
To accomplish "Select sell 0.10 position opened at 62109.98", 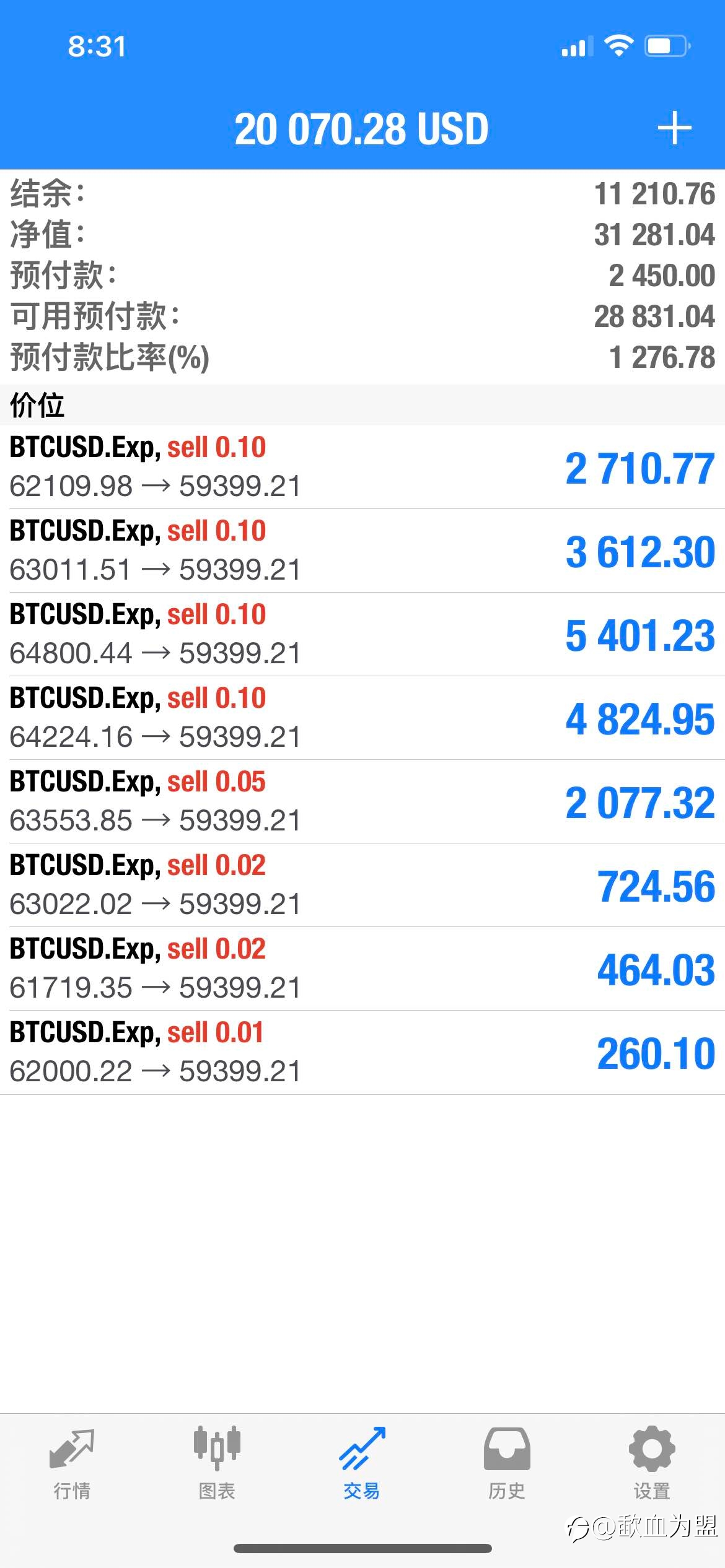I will coord(362,467).
